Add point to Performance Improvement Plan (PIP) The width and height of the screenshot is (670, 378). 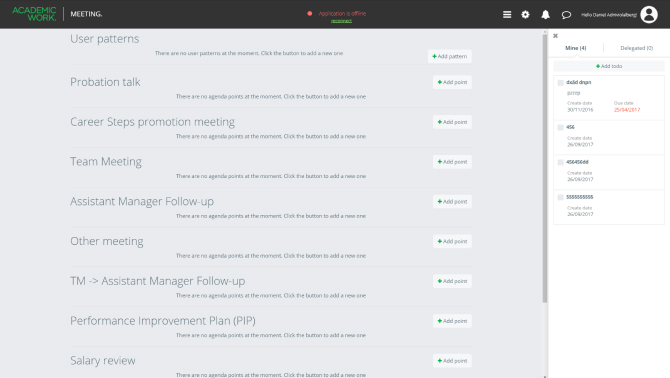pos(452,321)
